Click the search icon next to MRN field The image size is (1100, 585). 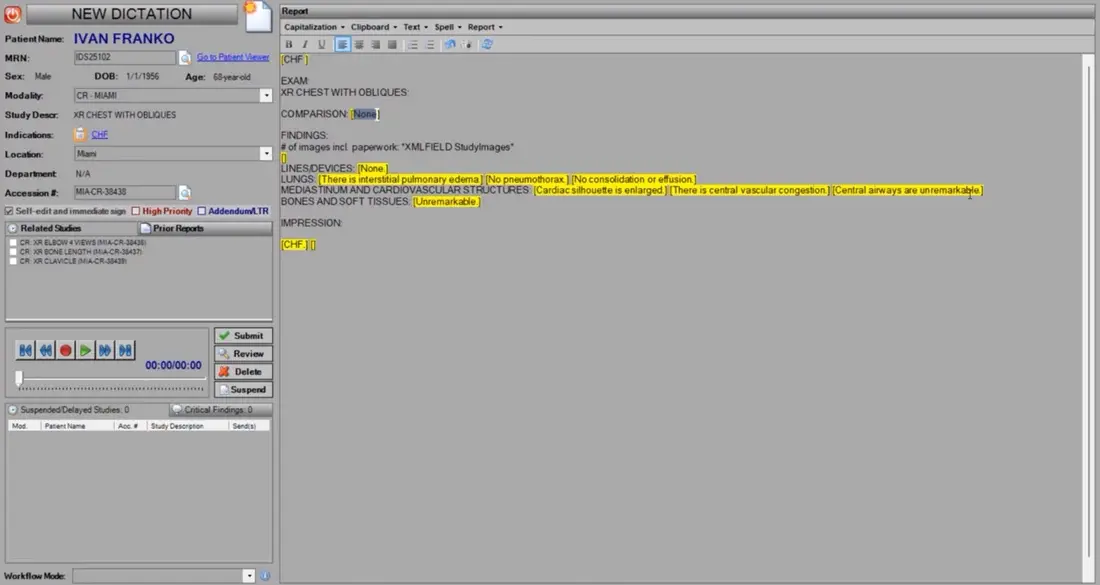click(185, 58)
